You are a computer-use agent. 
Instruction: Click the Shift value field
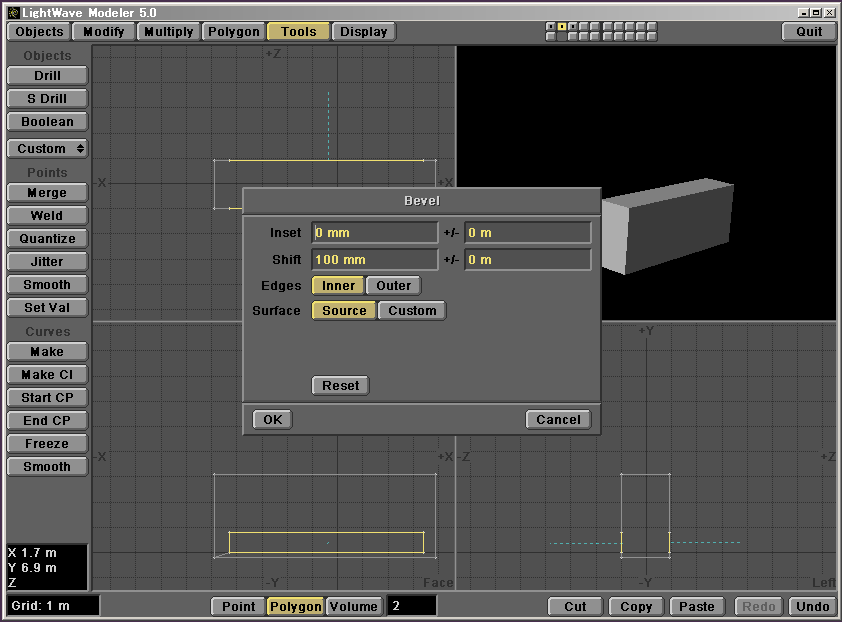[374, 260]
